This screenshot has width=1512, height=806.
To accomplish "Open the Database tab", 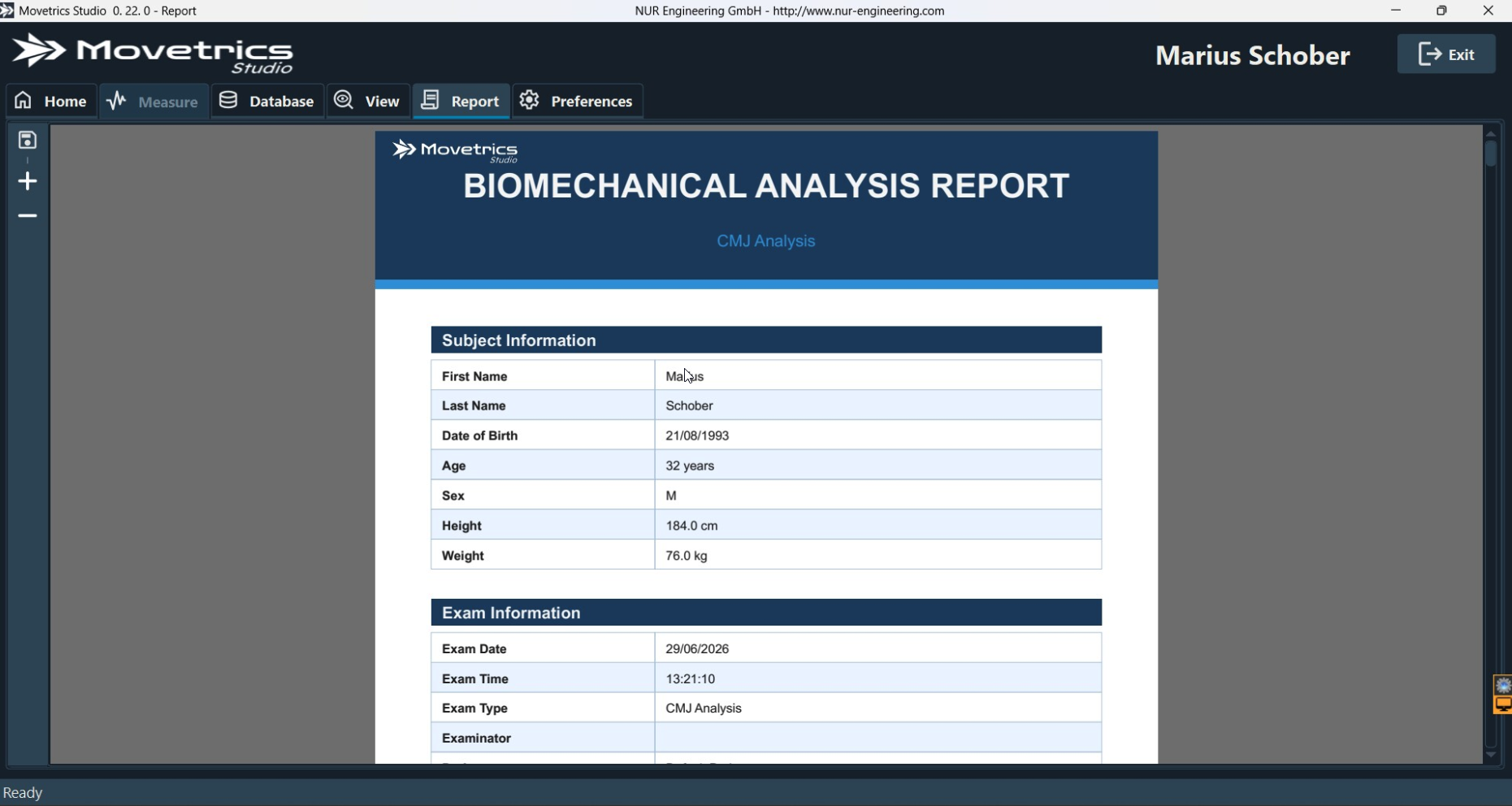I will (267, 101).
